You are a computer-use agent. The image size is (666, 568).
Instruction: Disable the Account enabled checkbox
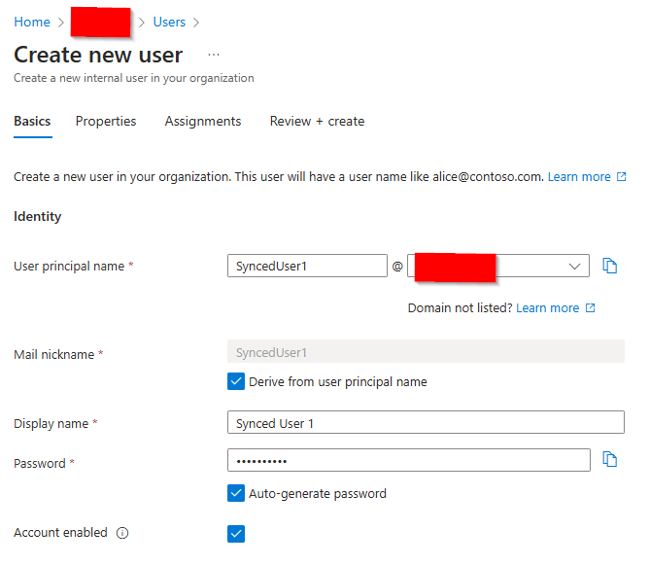(x=236, y=533)
